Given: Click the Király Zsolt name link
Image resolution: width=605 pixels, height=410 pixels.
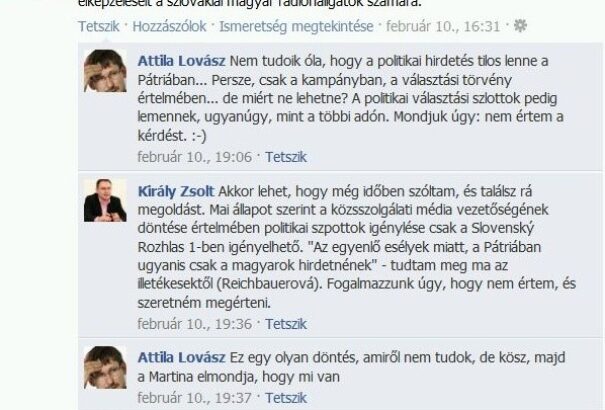Looking at the screenshot, I should click(176, 191).
